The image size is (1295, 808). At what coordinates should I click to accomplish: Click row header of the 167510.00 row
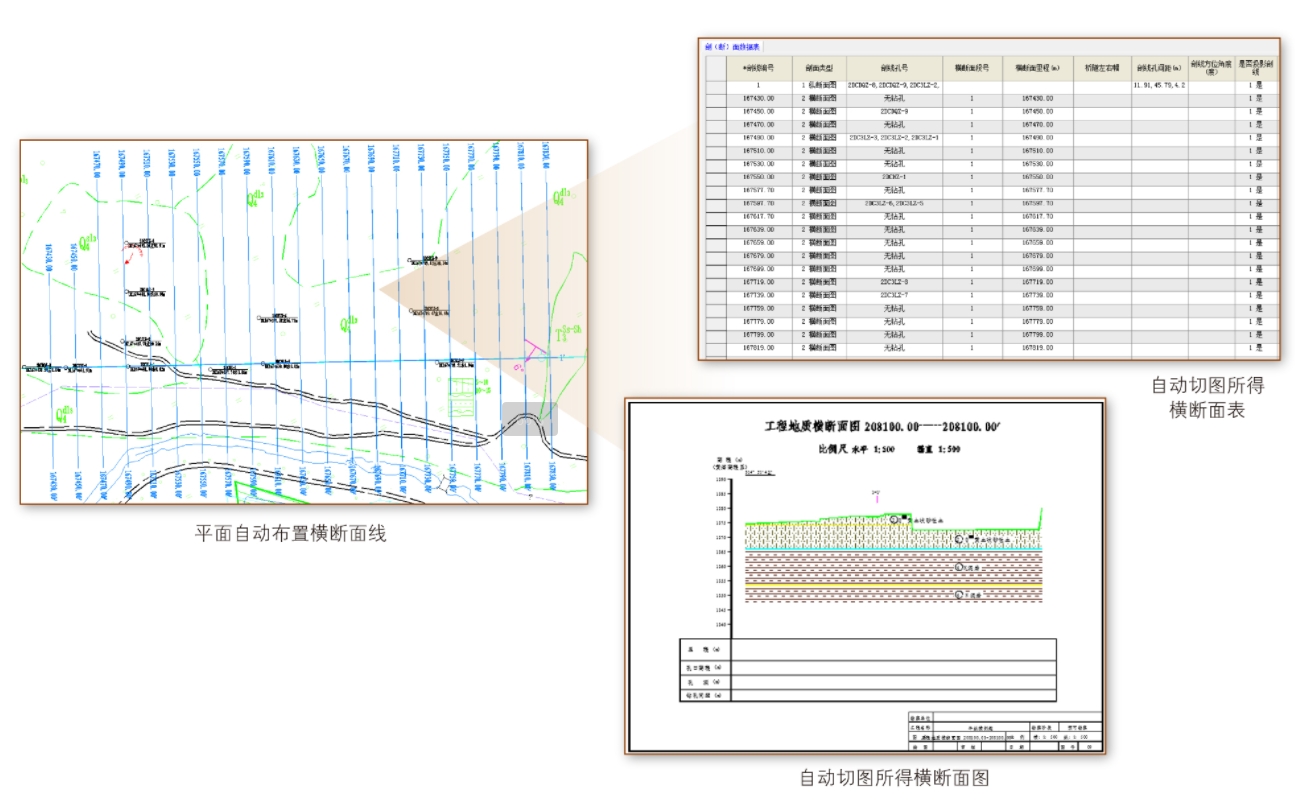click(715, 152)
